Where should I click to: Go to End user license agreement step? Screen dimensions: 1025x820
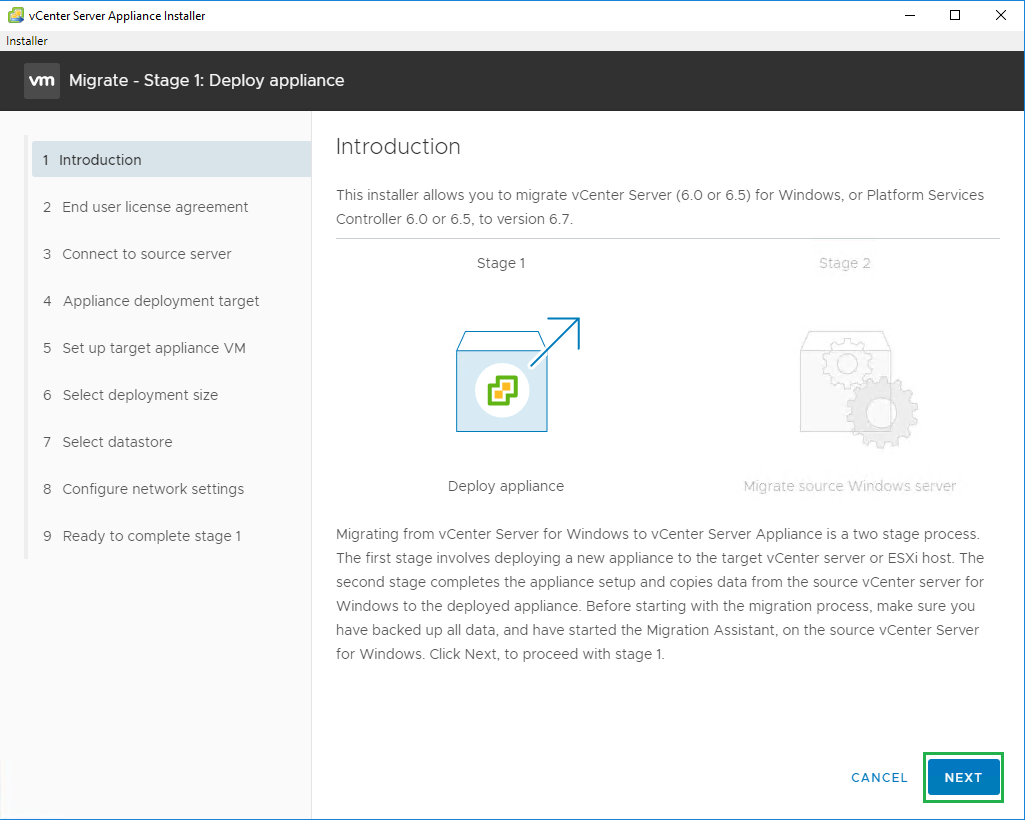pyautogui.click(x=155, y=207)
